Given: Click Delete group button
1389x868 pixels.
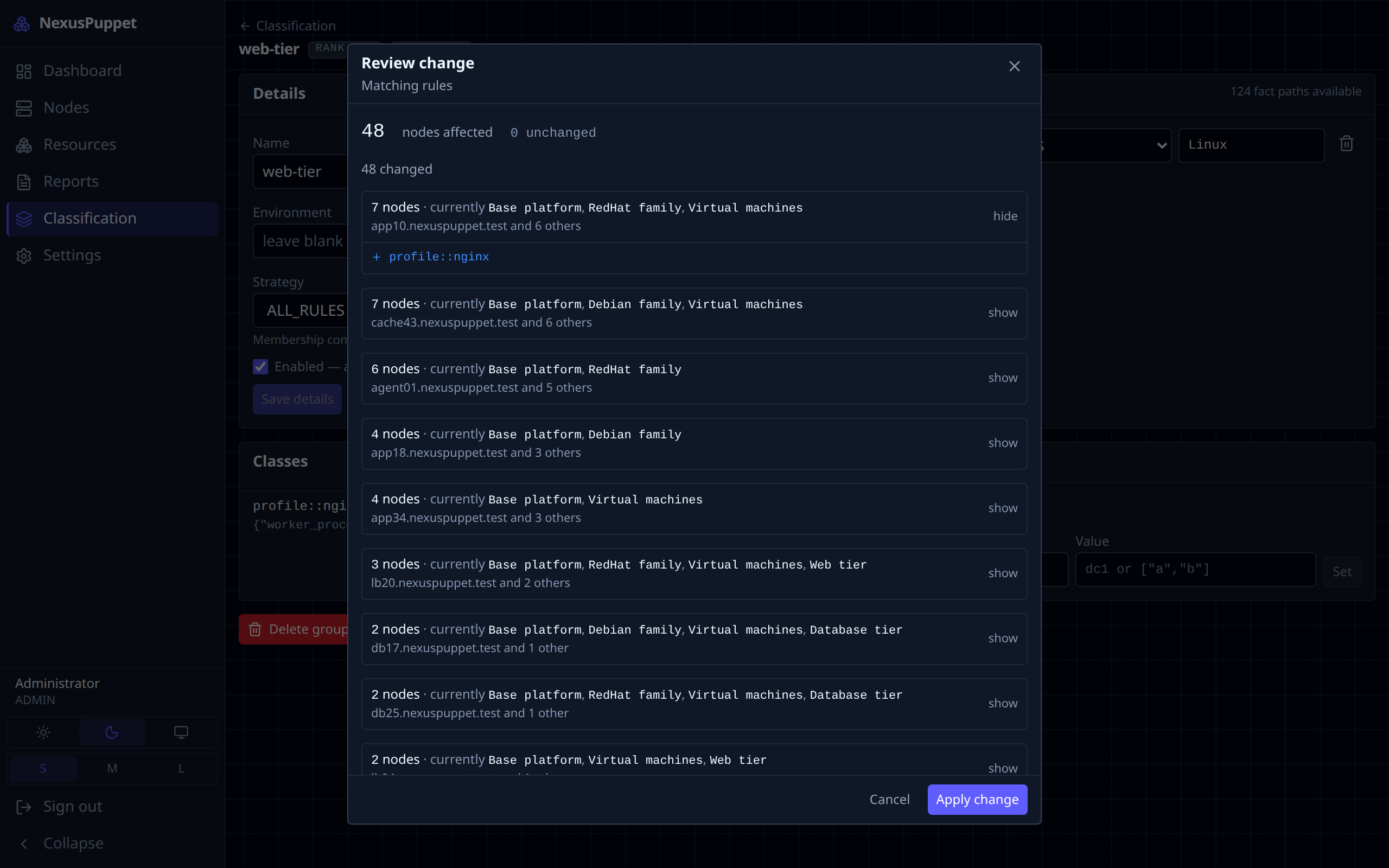Looking at the screenshot, I should (x=295, y=629).
